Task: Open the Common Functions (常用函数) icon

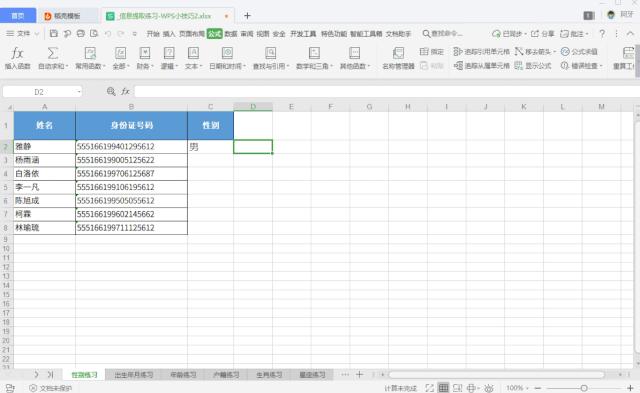Action: tap(90, 53)
